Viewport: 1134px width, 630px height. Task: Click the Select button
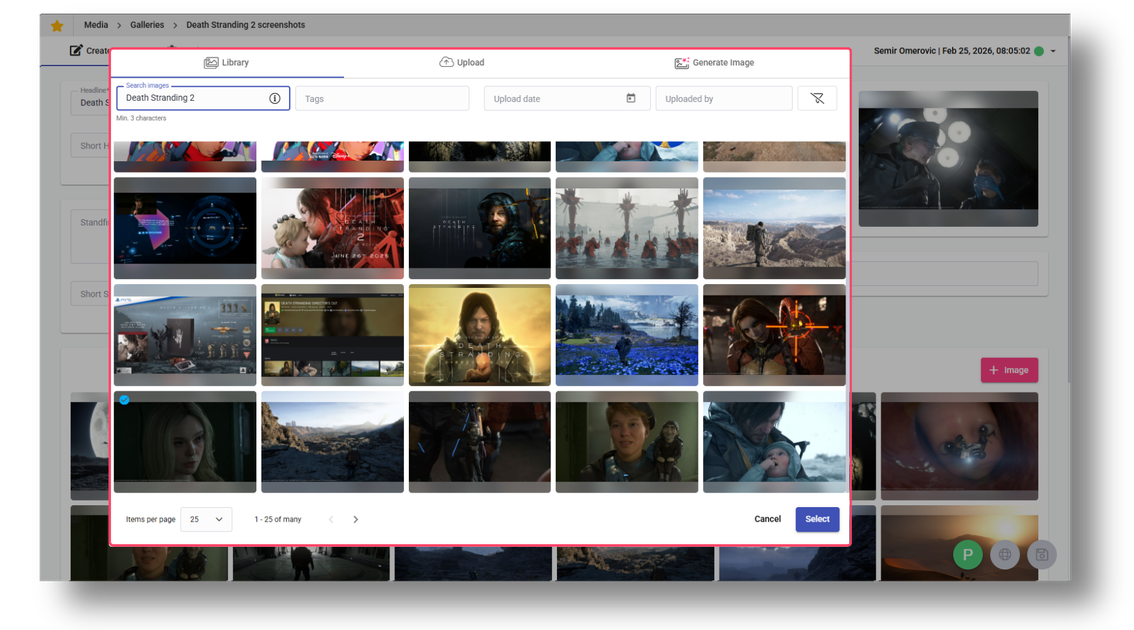(x=817, y=519)
